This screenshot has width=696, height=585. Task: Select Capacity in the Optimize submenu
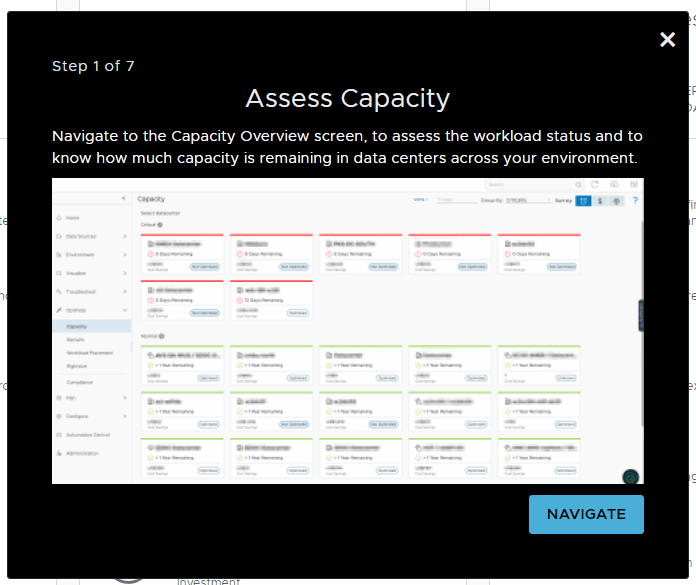tap(78, 326)
